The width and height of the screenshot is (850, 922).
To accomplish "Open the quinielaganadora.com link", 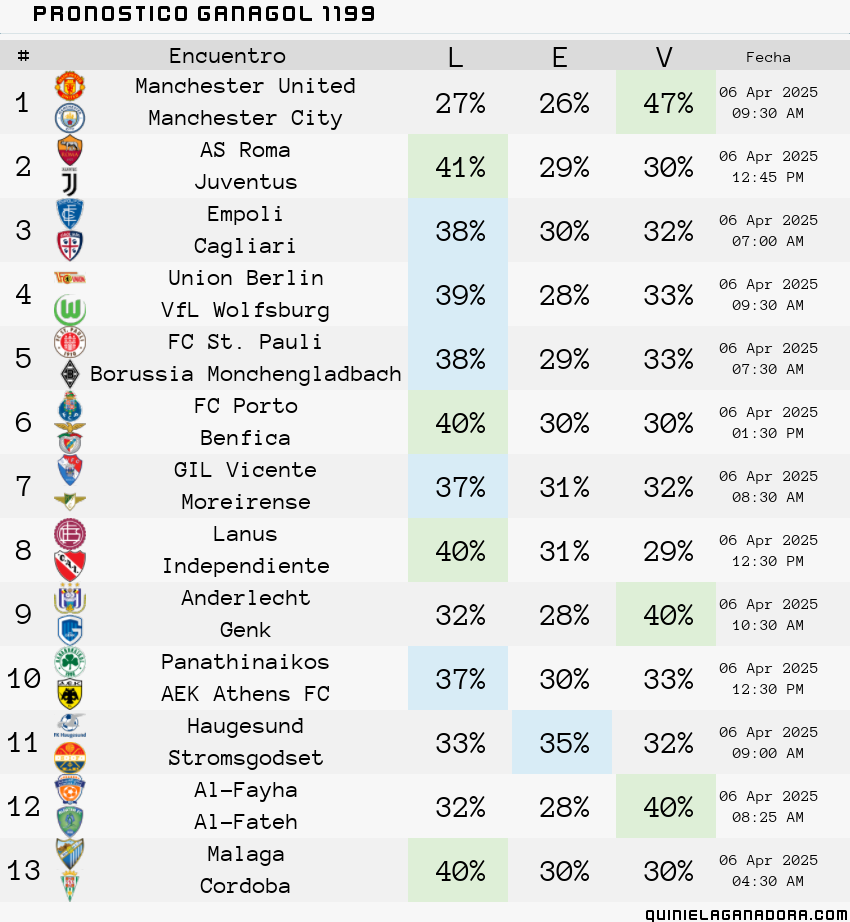I will point(747,914).
